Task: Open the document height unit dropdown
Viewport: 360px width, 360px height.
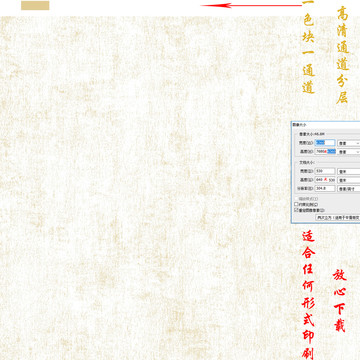Action: [x=349, y=180]
